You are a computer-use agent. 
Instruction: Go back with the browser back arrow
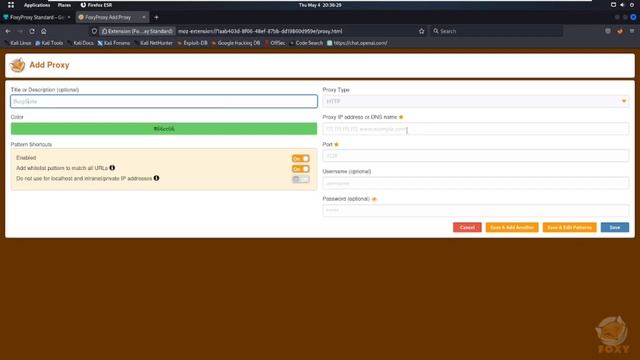tap(8, 31)
